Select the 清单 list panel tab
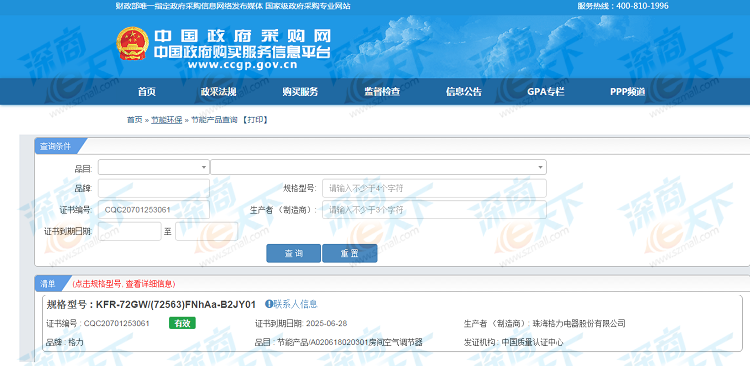Viewport: 750px width, 366px height. 48,284
